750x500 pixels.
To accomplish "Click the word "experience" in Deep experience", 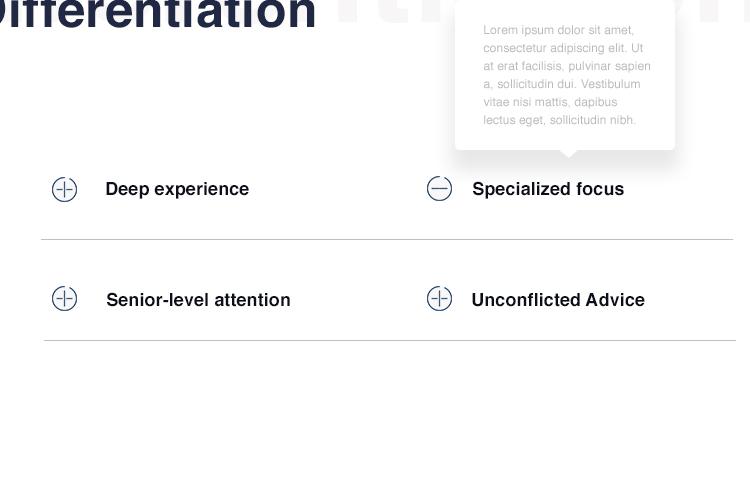I will tap(201, 189).
